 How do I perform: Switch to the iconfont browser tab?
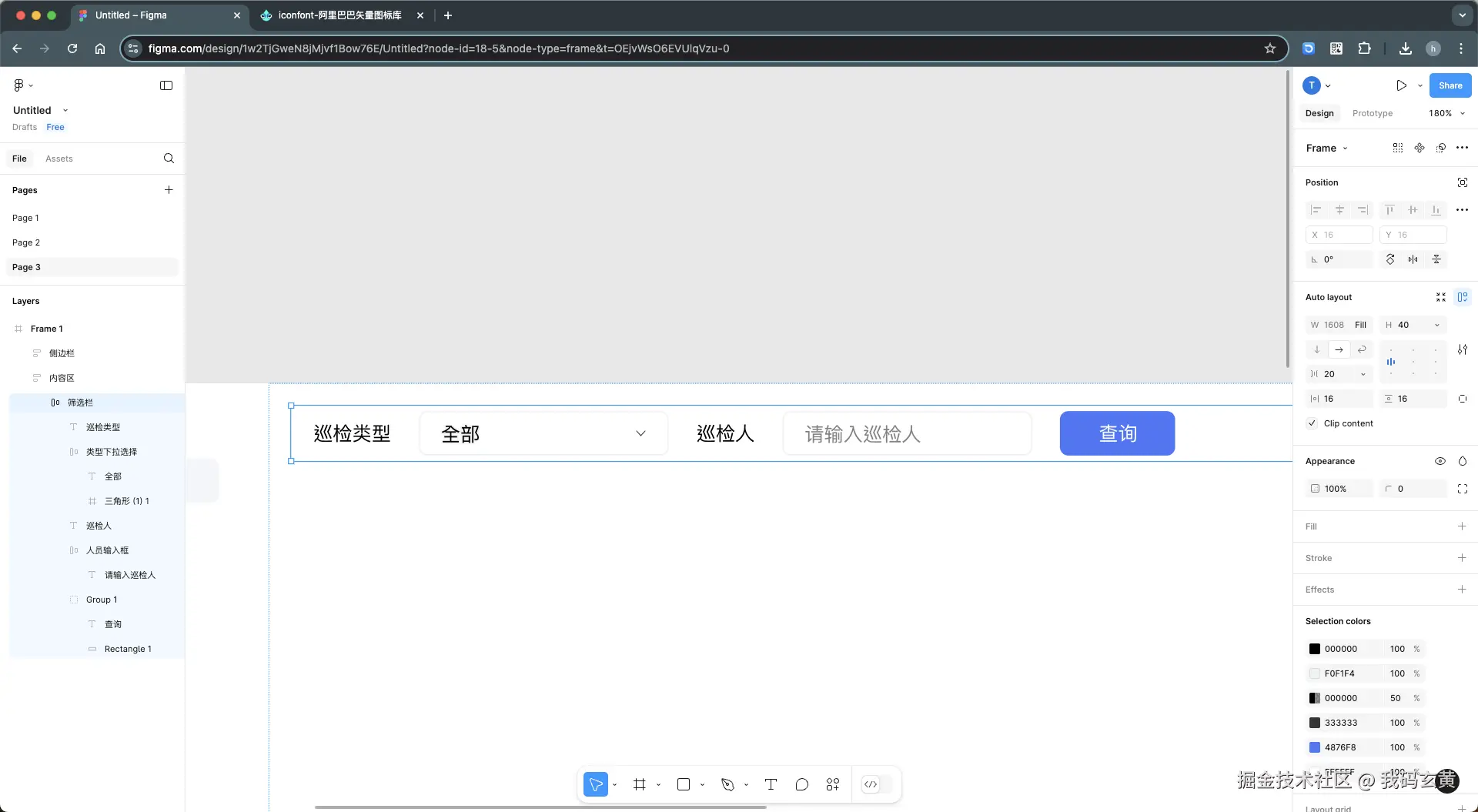(340, 15)
